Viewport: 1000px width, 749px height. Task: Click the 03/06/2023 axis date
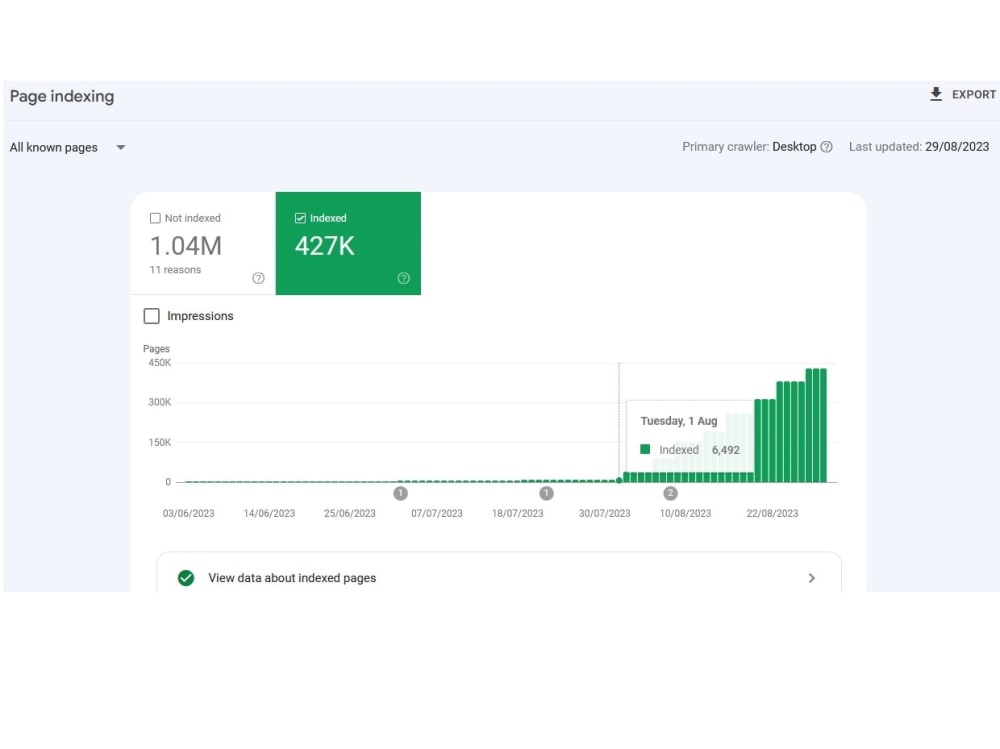[189, 514]
